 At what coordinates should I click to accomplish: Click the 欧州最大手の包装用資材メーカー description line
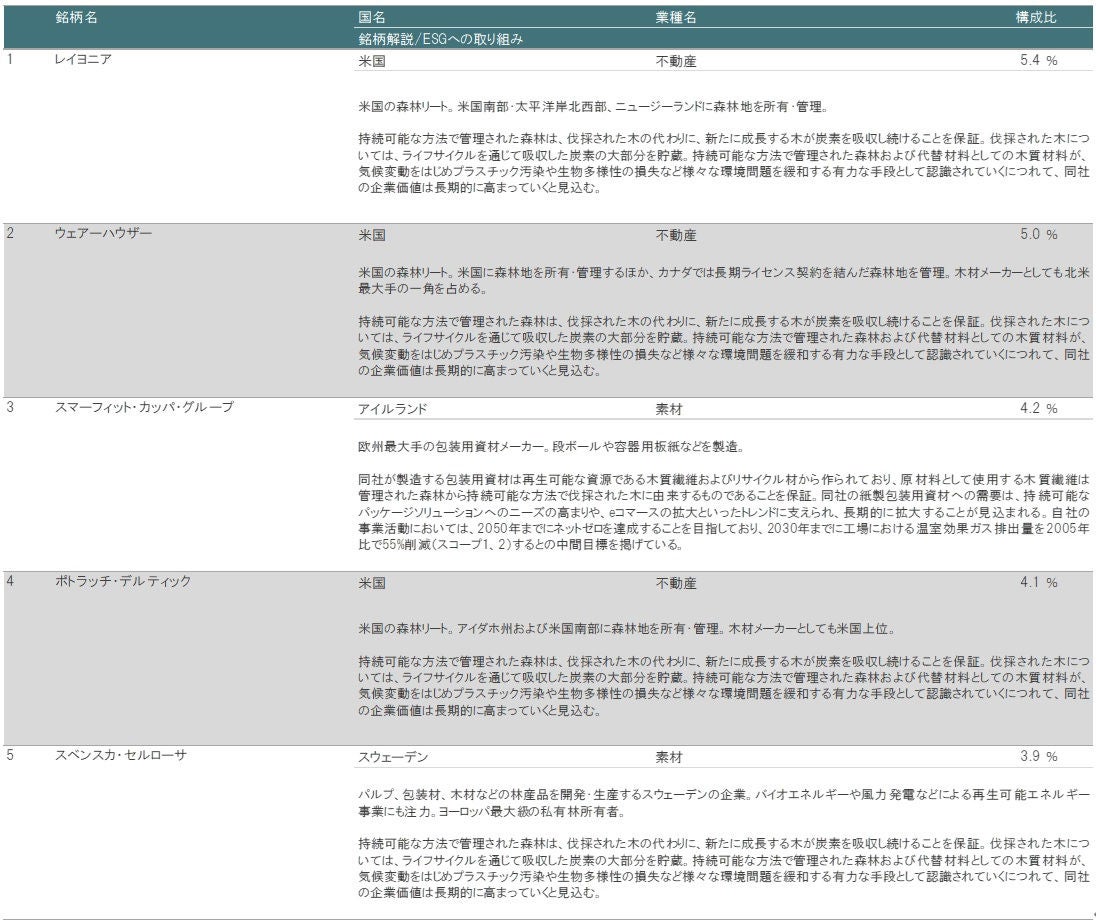(x=550, y=447)
